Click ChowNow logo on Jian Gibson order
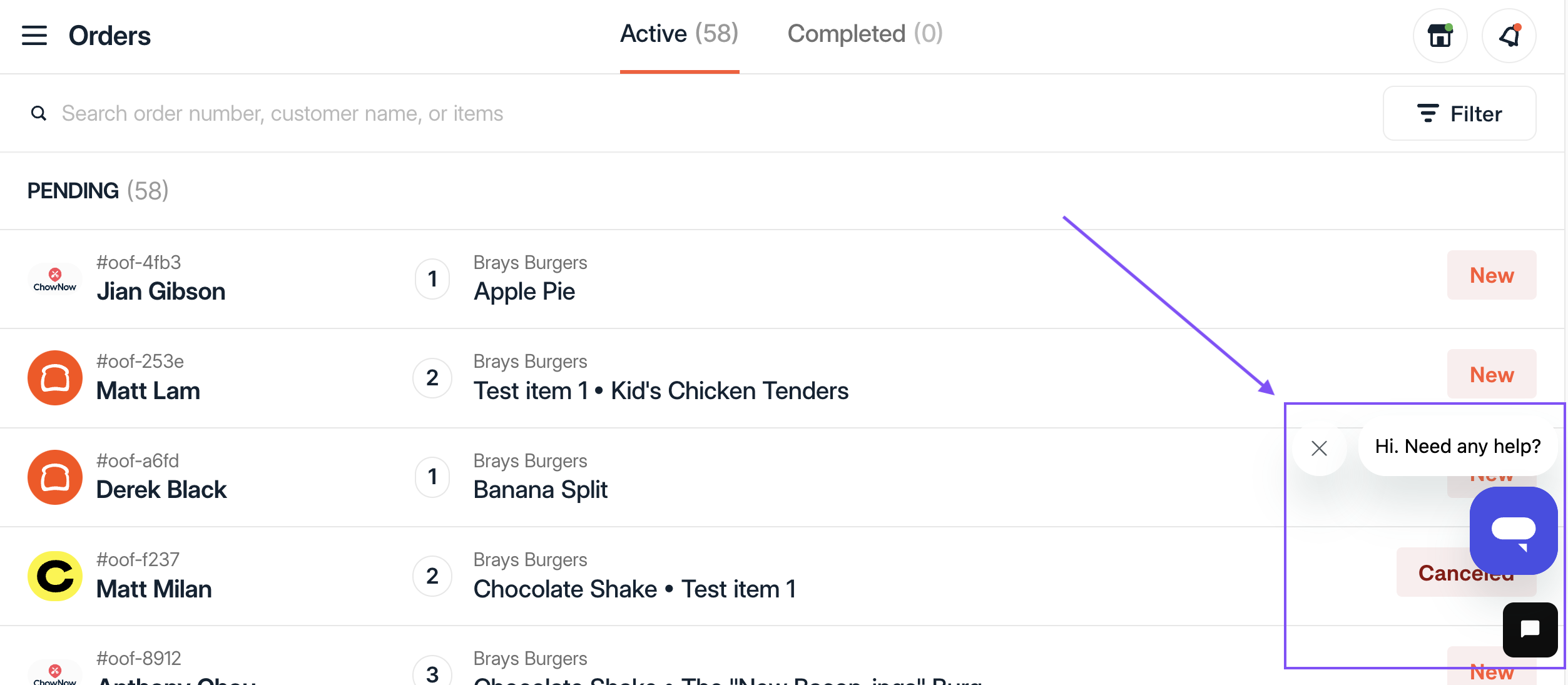 (x=55, y=279)
